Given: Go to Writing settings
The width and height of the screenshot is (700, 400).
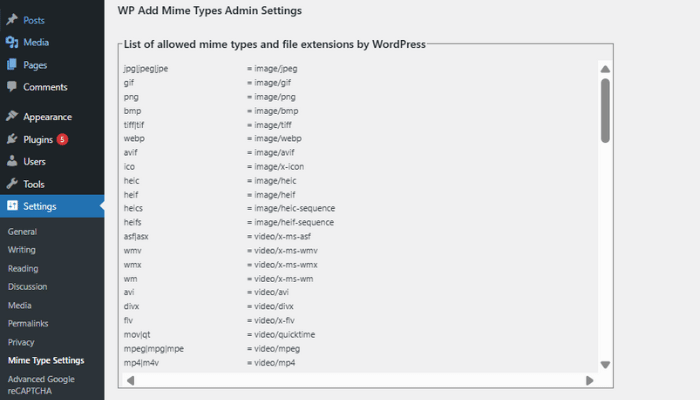Looking at the screenshot, I should click(21, 249).
